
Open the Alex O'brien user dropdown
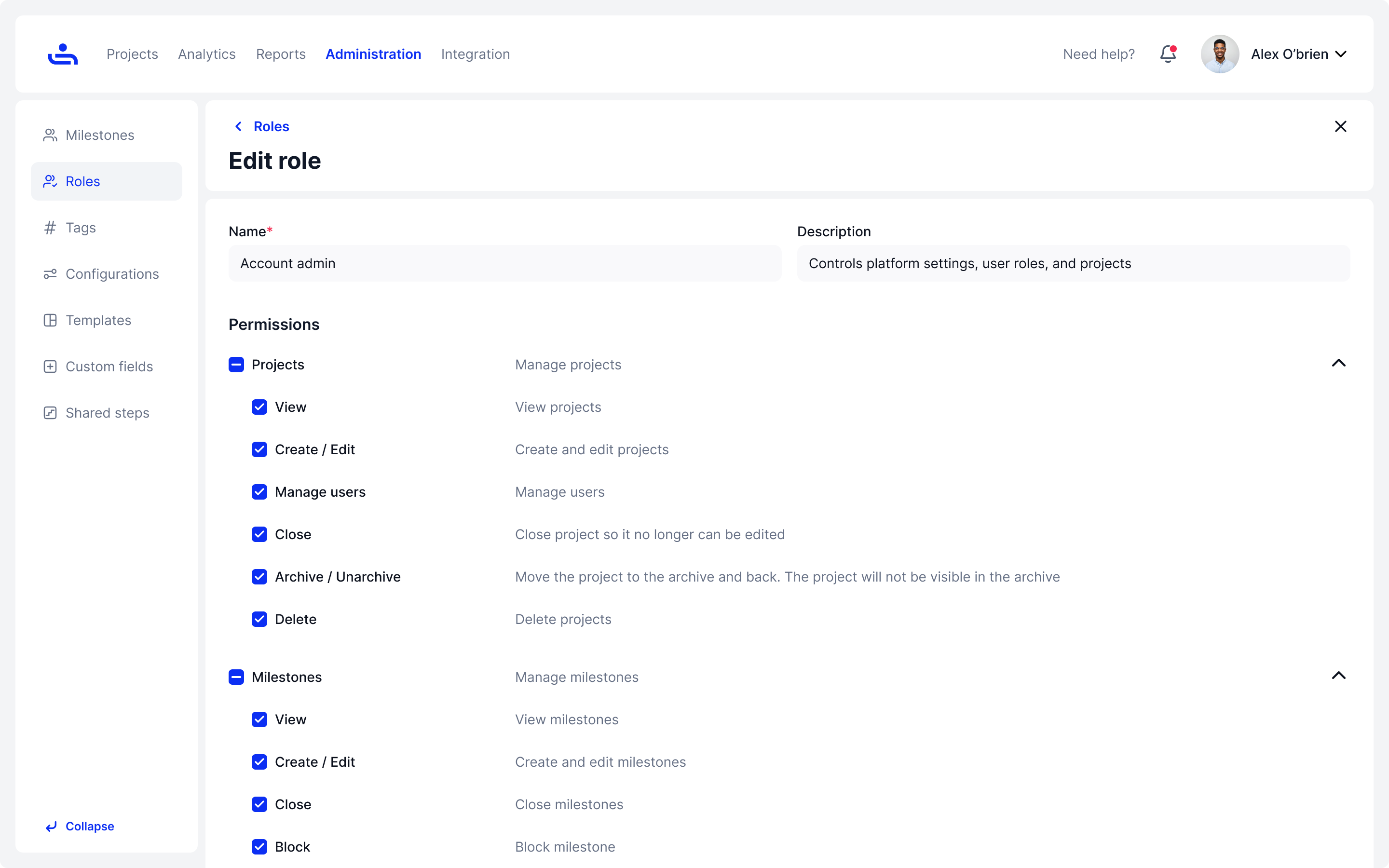pyautogui.click(x=1298, y=54)
